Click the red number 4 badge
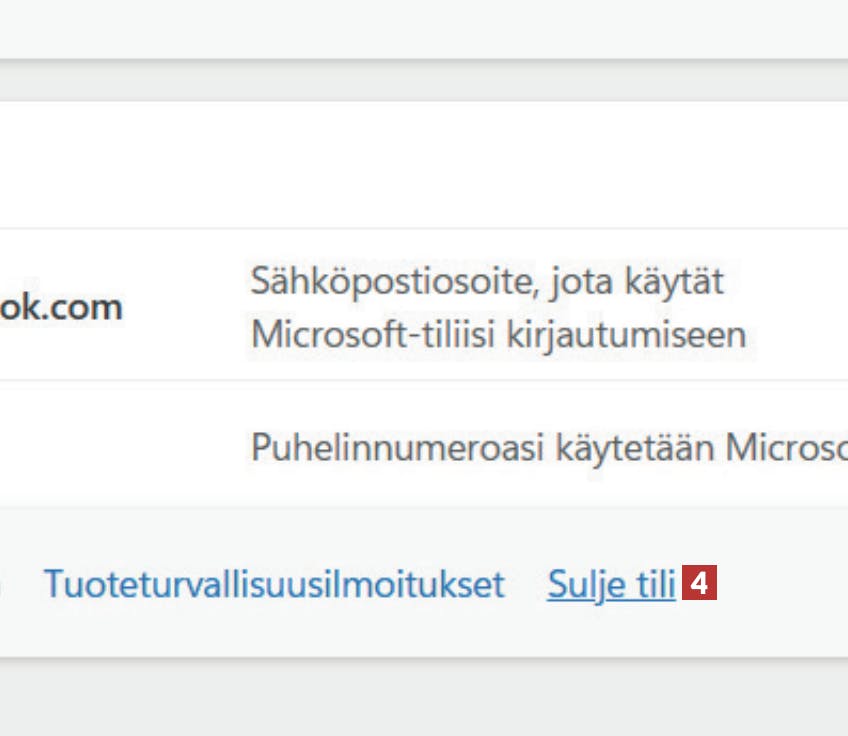This screenshot has height=736, width=848. click(701, 584)
